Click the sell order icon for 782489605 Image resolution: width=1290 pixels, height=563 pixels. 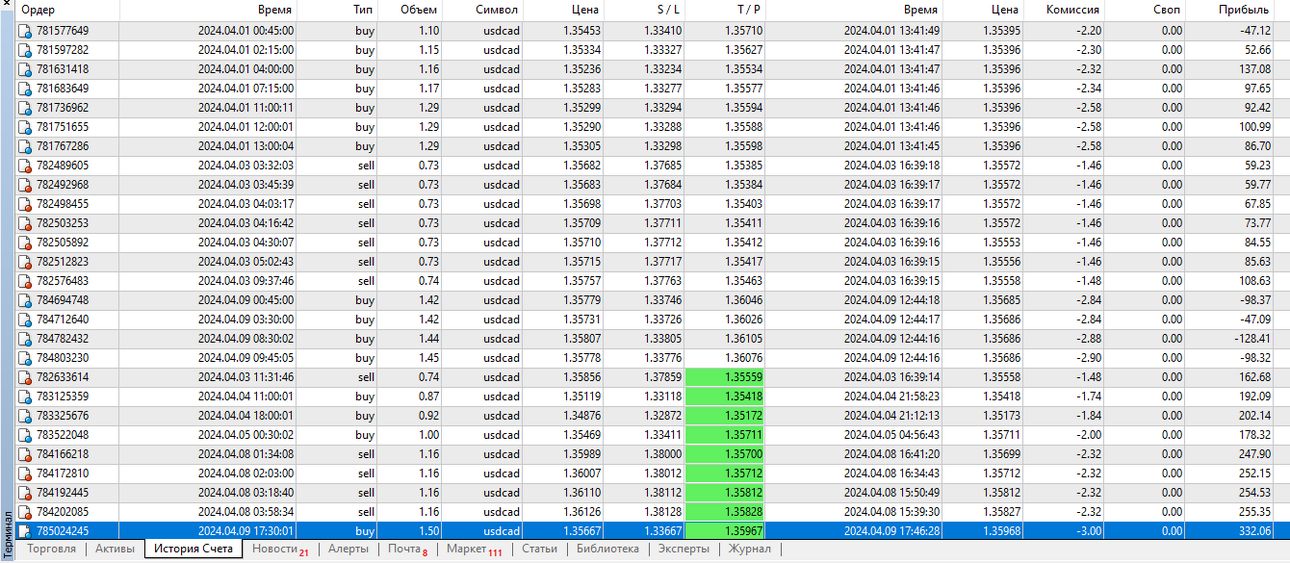(26, 165)
